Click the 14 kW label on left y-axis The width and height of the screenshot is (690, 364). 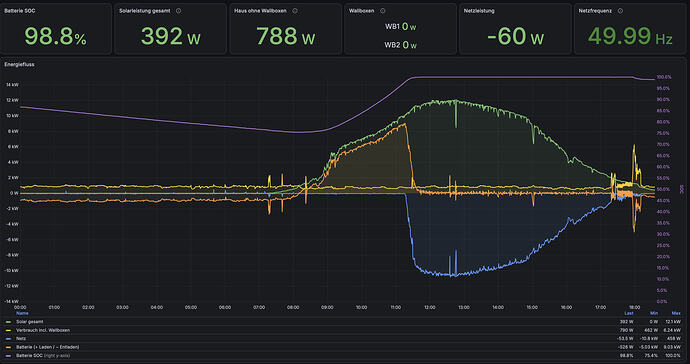(12, 85)
